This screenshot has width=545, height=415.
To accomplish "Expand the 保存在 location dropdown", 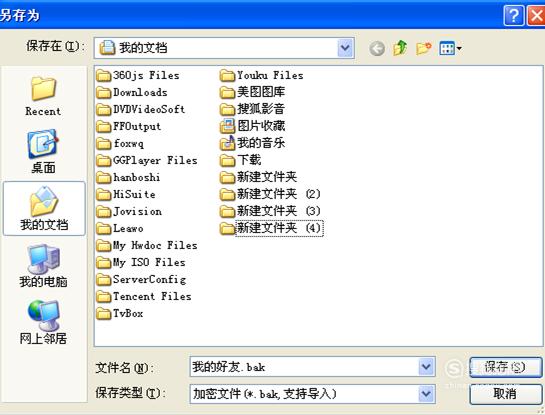I will 345,48.
